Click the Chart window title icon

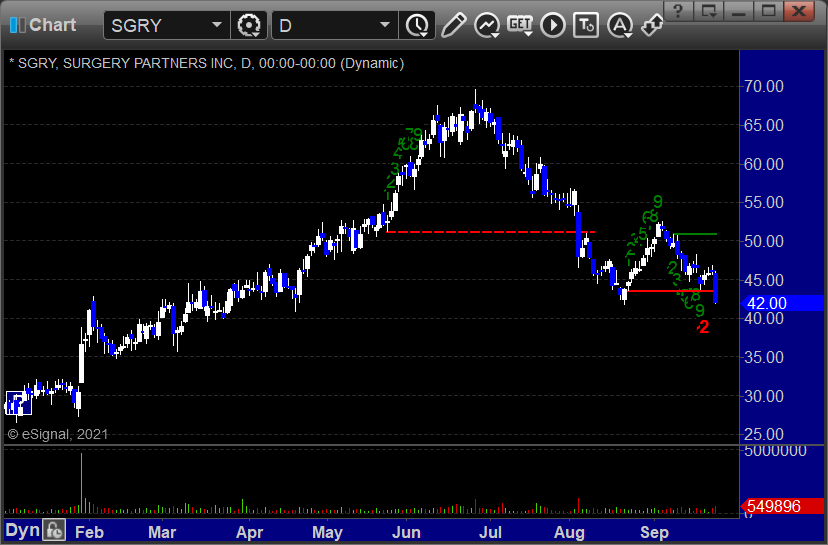[x=17, y=24]
